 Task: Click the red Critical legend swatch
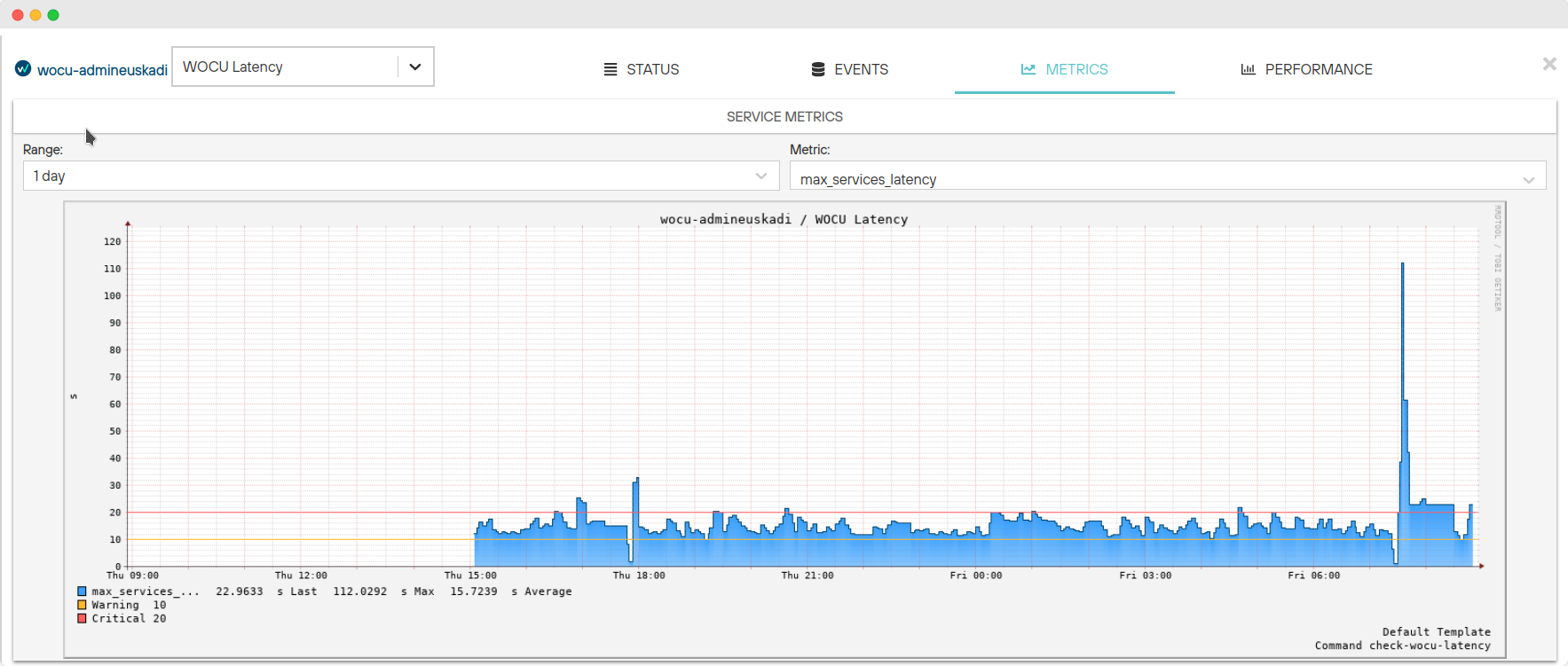click(82, 618)
